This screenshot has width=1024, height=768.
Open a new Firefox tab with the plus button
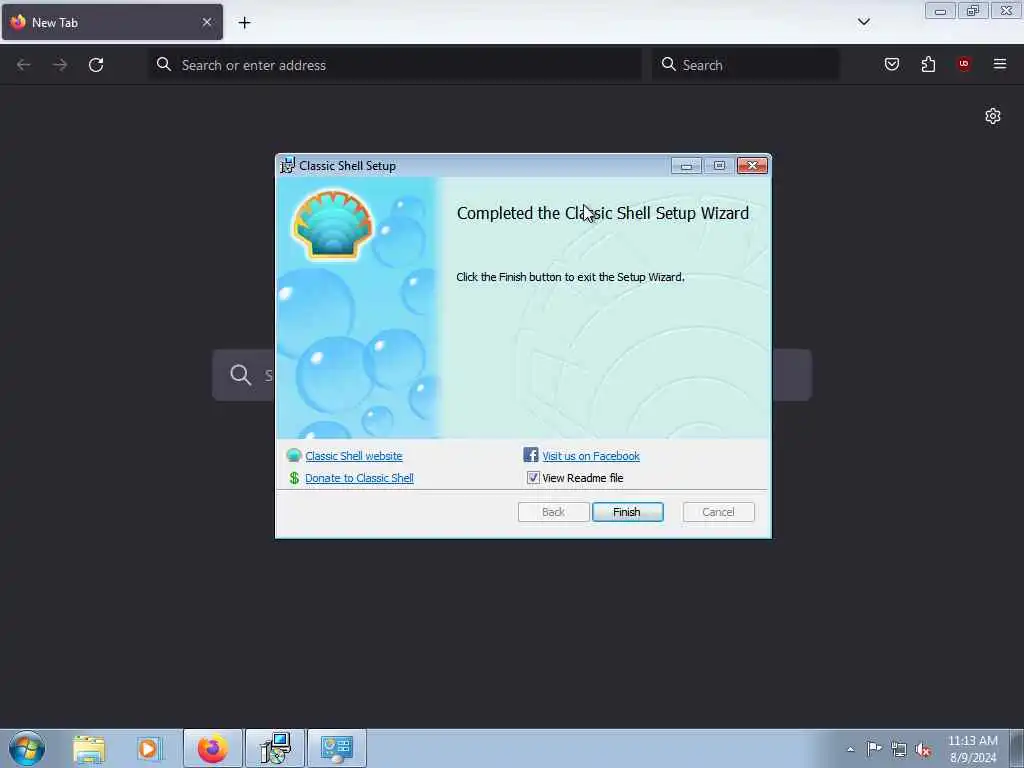click(x=244, y=23)
